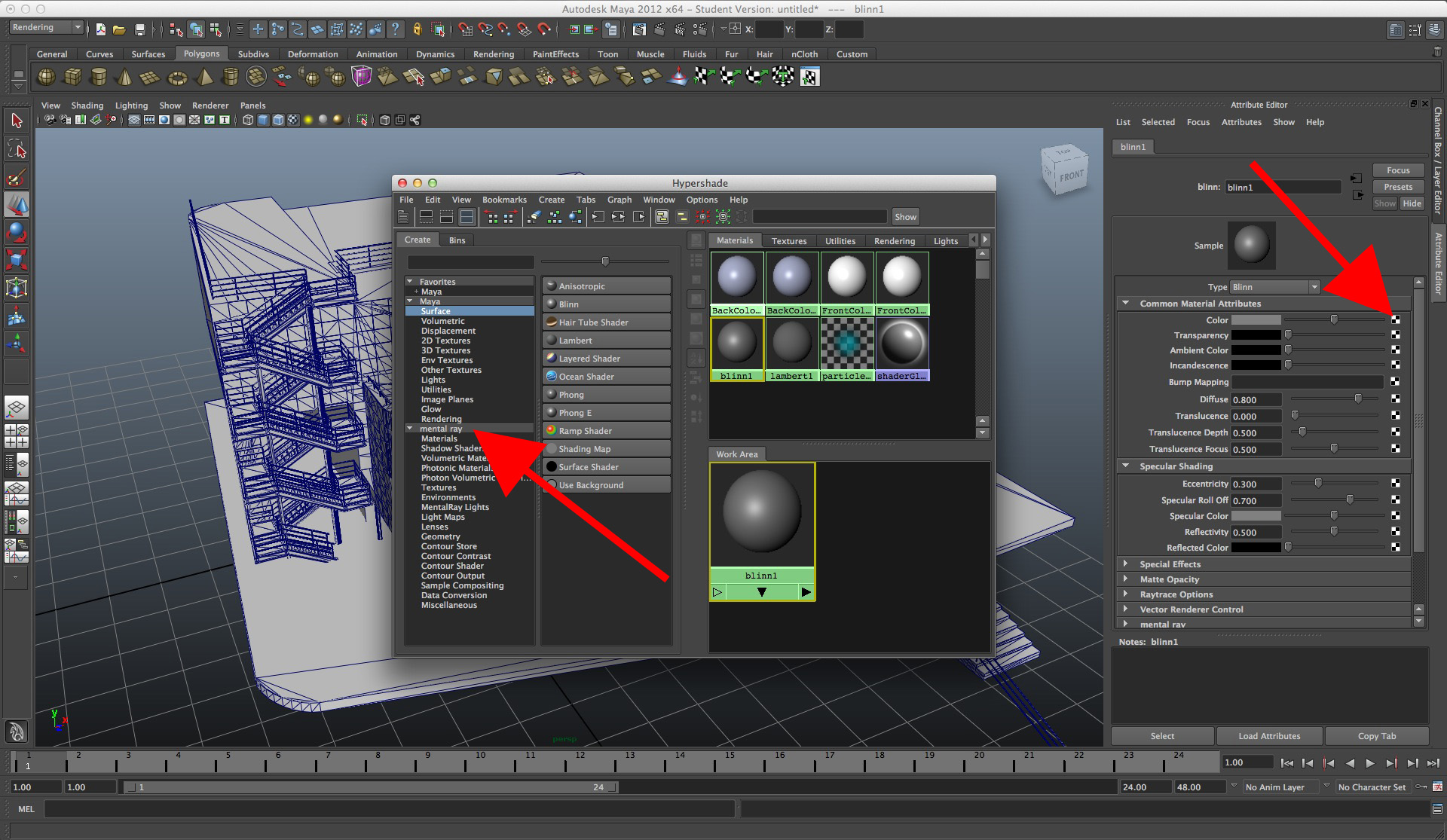Click the Surface Shader create button

[606, 466]
